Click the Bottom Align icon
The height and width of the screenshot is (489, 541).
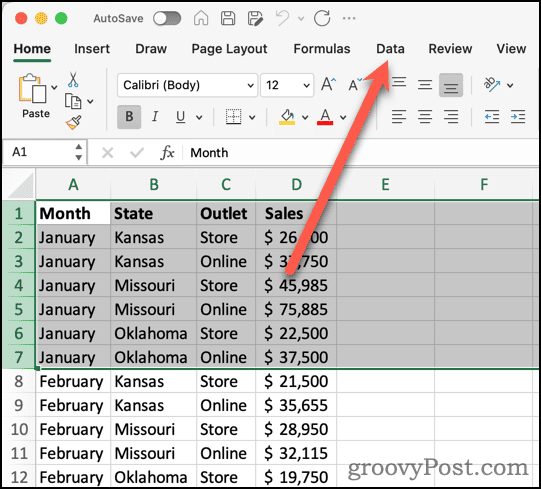(451, 85)
